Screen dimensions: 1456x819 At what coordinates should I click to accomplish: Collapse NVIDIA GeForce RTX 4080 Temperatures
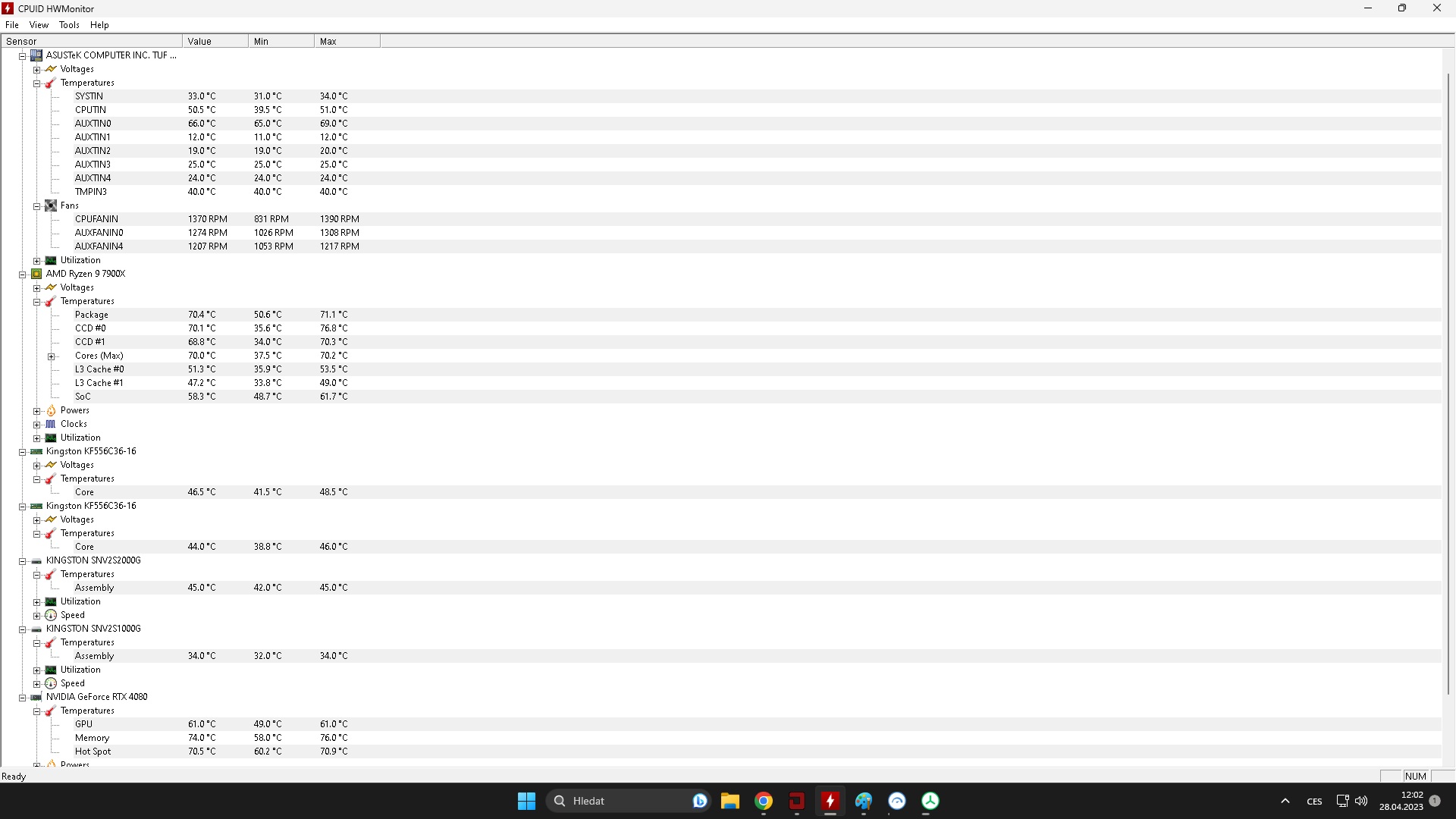tap(36, 711)
